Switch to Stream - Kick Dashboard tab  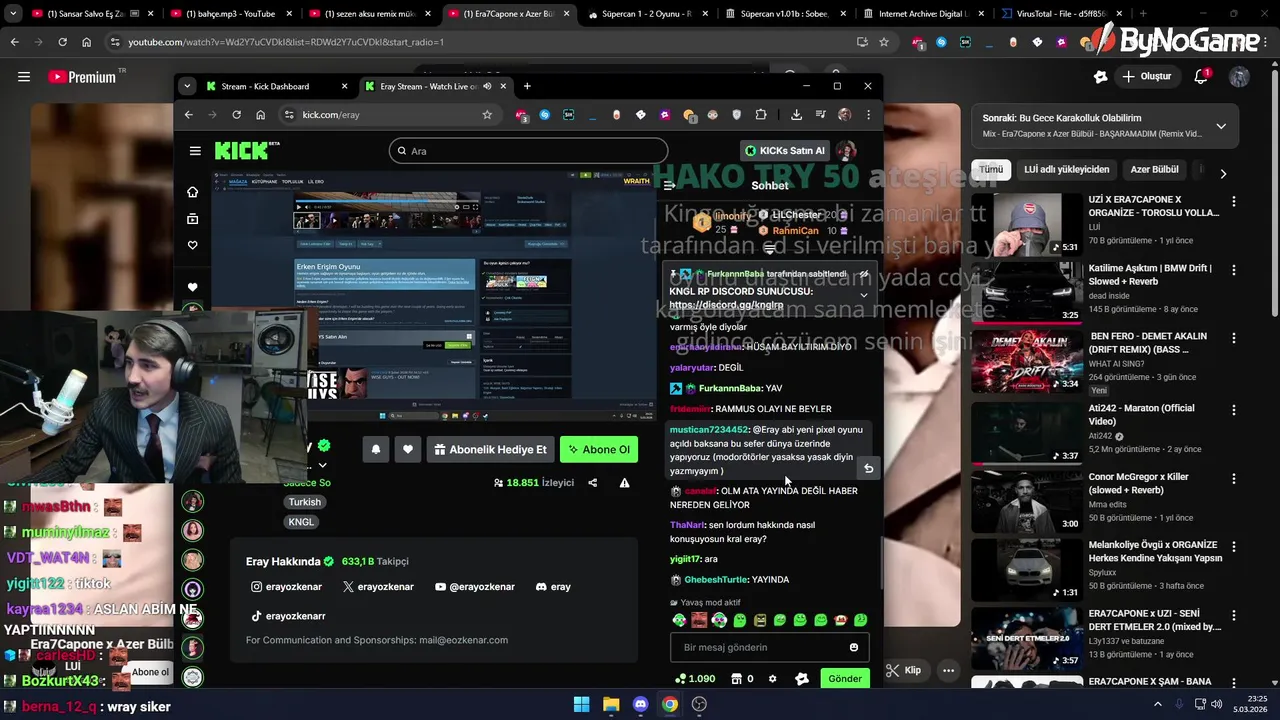(276, 86)
